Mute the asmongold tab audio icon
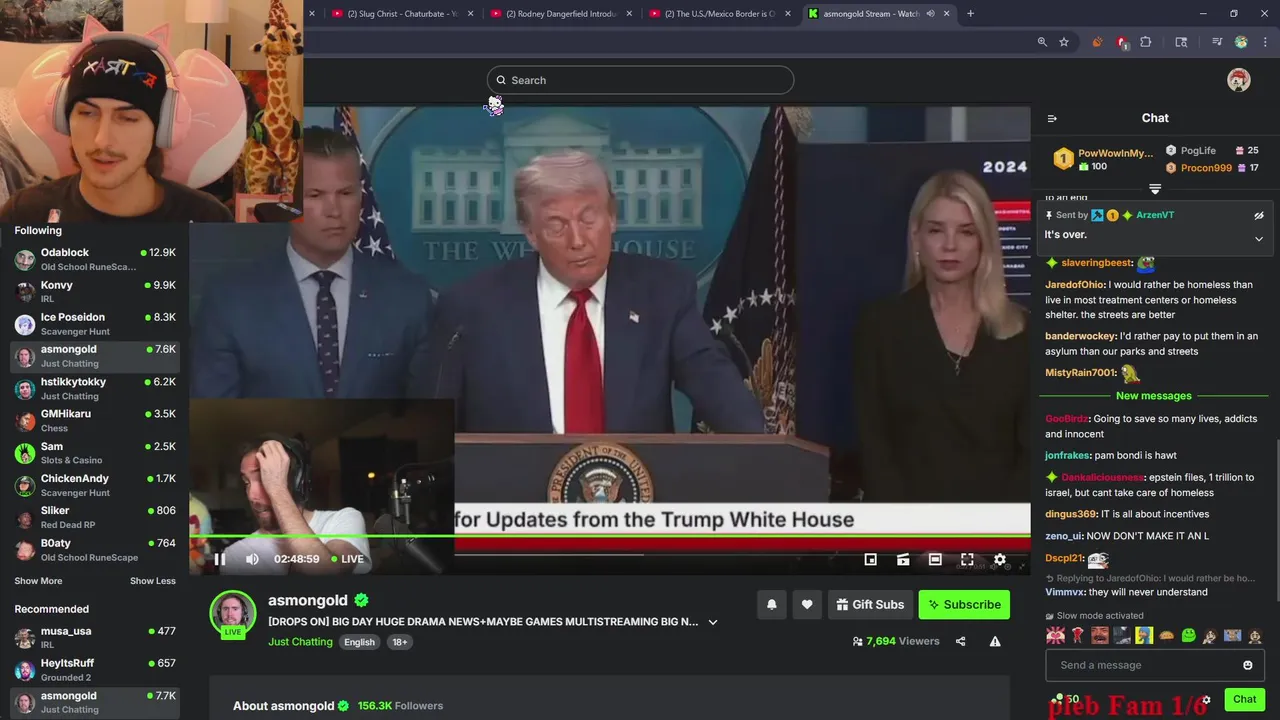Screen dimensions: 1280x720 (x=930, y=14)
